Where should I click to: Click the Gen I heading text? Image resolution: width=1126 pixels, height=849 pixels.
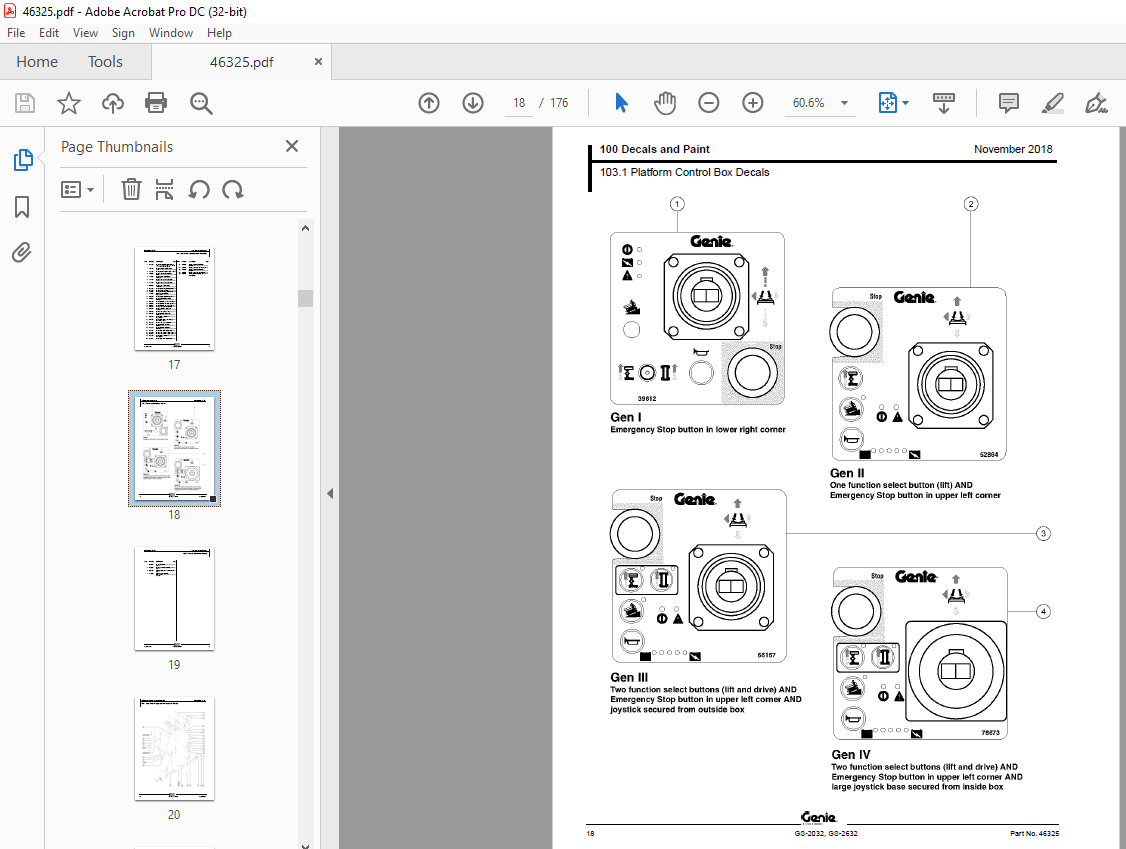pyautogui.click(x=625, y=417)
